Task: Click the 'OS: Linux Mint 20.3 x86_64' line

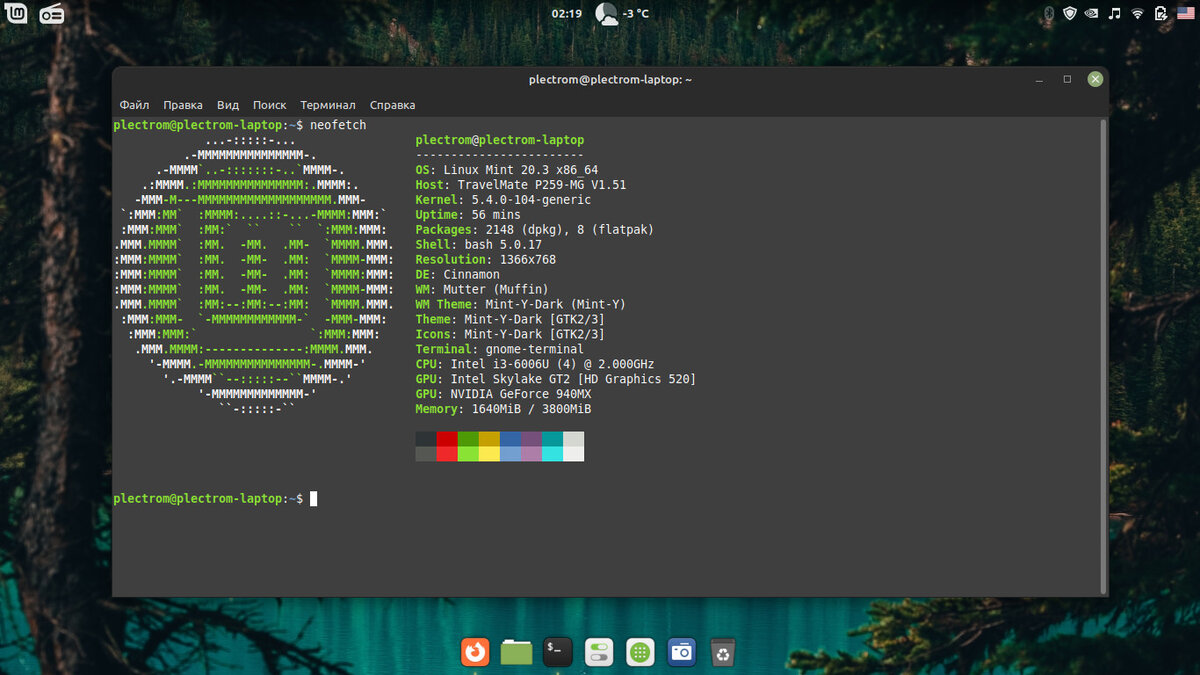Action: coord(507,170)
